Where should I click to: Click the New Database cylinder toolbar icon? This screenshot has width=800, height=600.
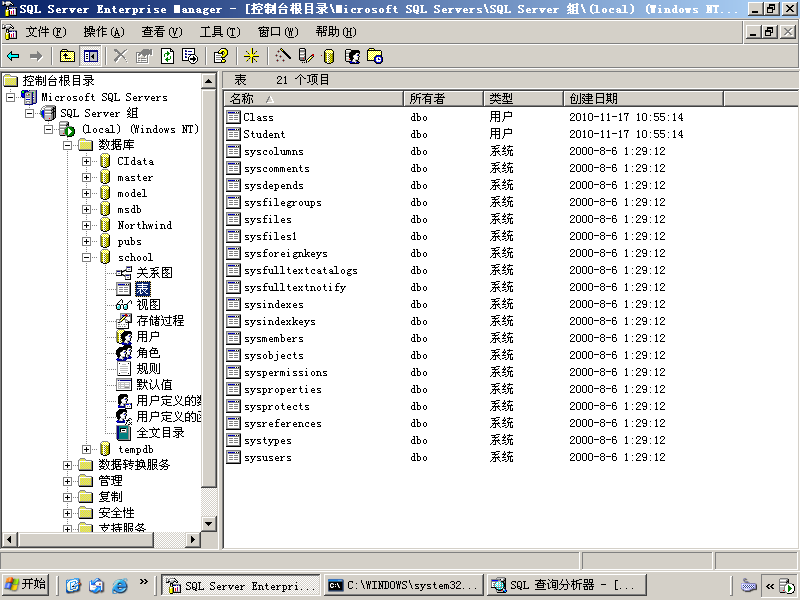coord(329,56)
